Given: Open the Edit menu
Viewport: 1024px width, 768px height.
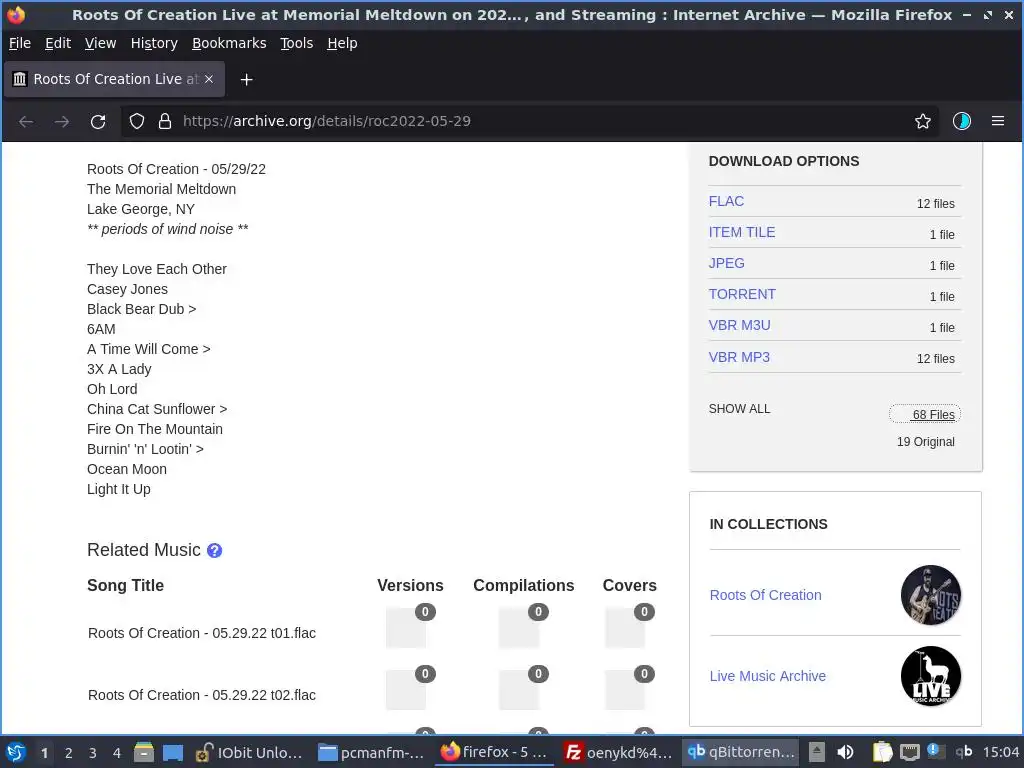Looking at the screenshot, I should click(x=57, y=43).
